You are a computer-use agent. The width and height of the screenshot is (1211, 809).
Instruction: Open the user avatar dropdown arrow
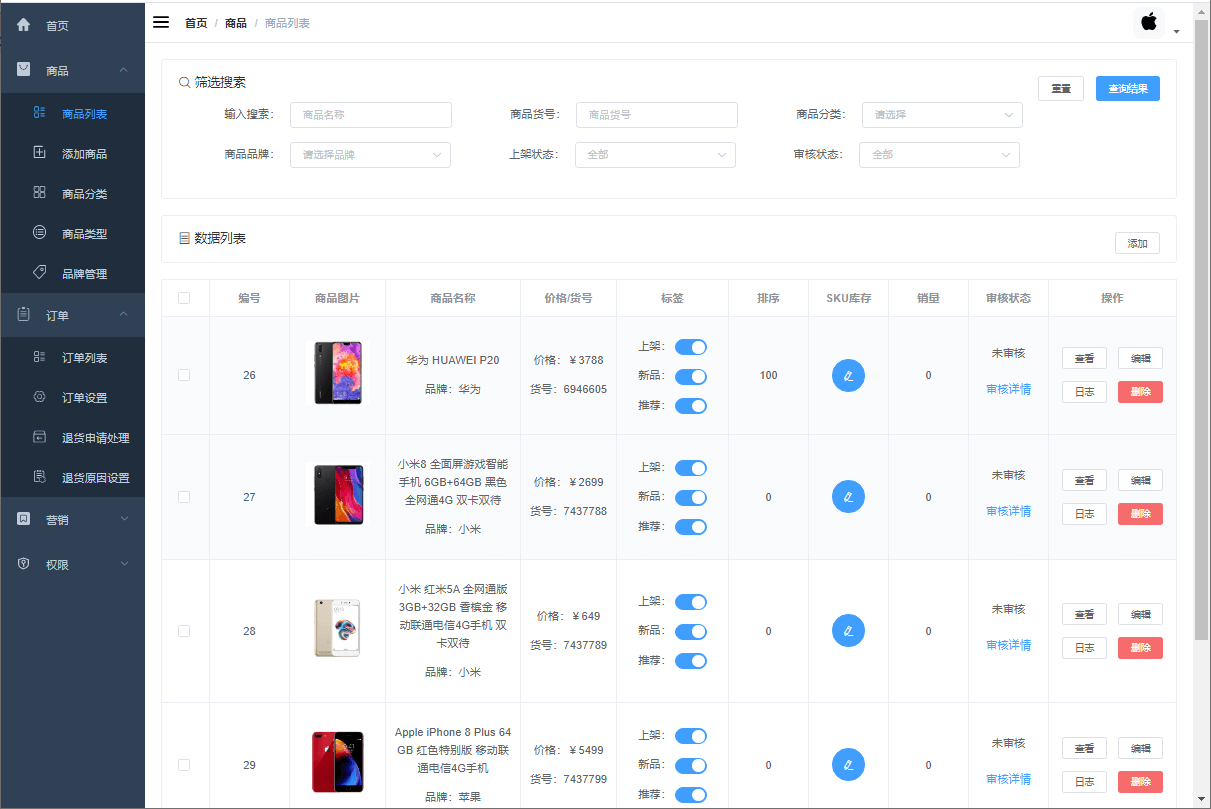coord(1177,32)
